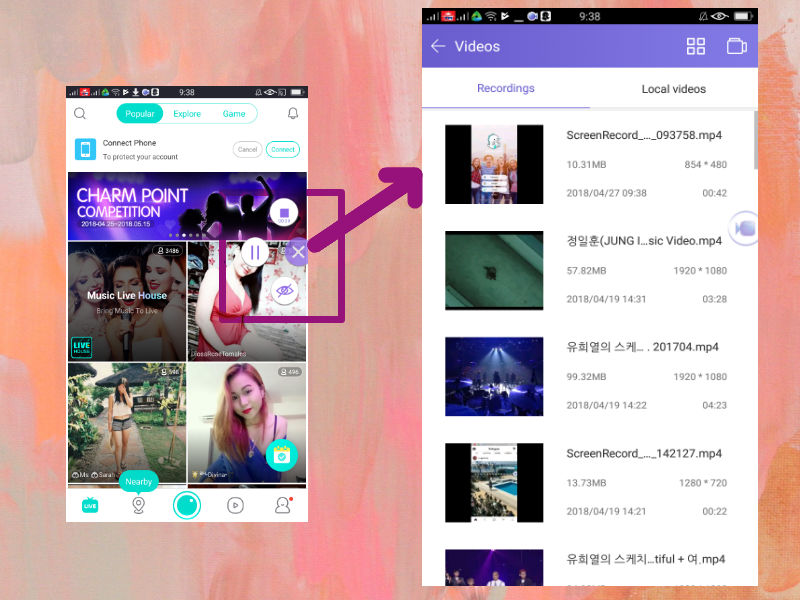Screen dimensions: 800x600
Task: Stop the screen recording with the square button
Action: 284,213
